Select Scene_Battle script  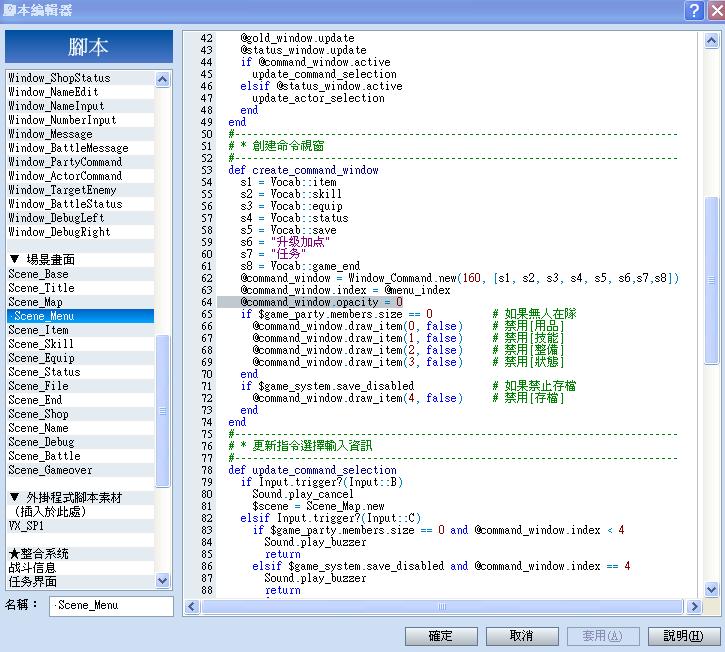80,455
